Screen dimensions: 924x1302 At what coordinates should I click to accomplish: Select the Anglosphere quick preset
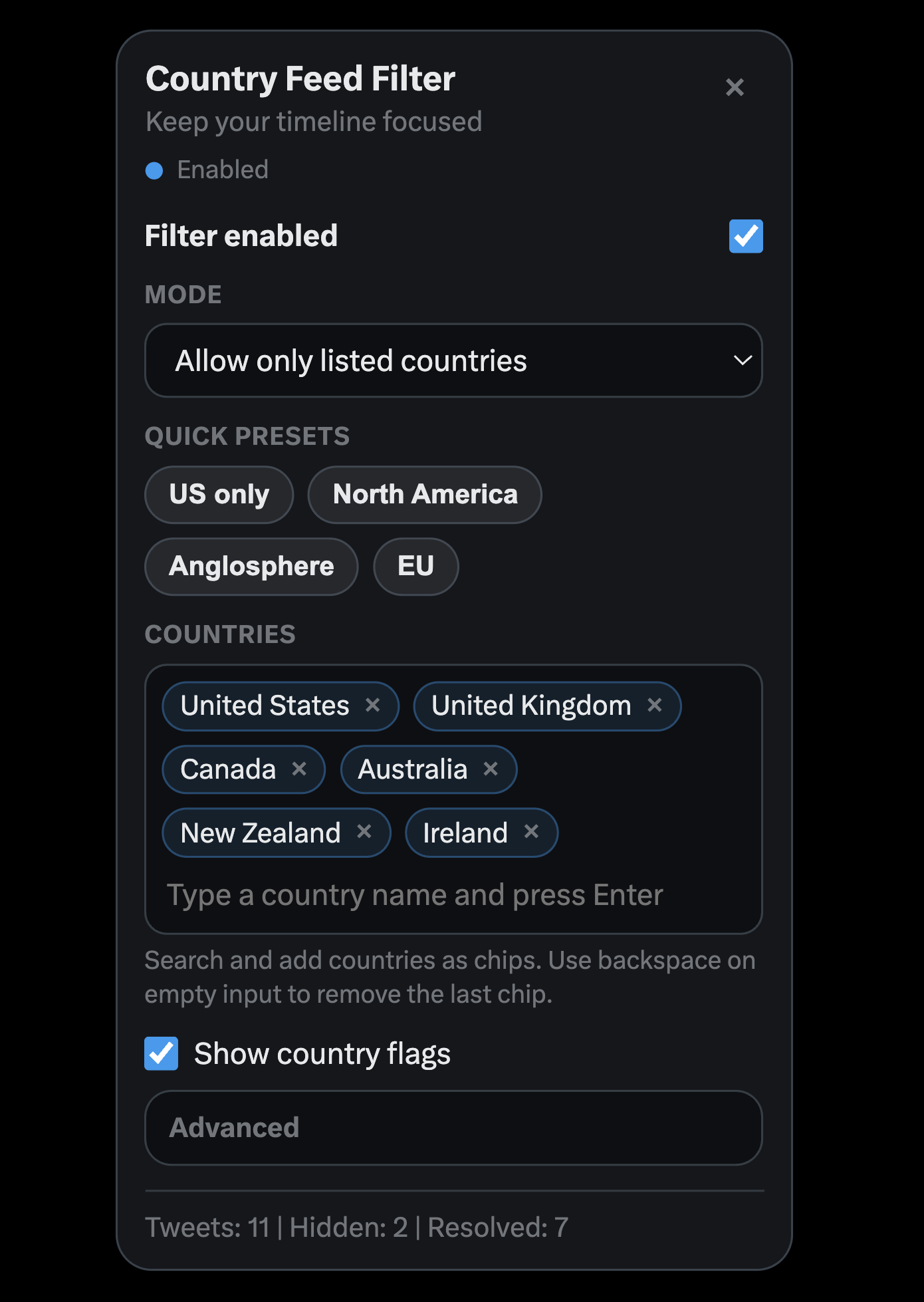251,567
